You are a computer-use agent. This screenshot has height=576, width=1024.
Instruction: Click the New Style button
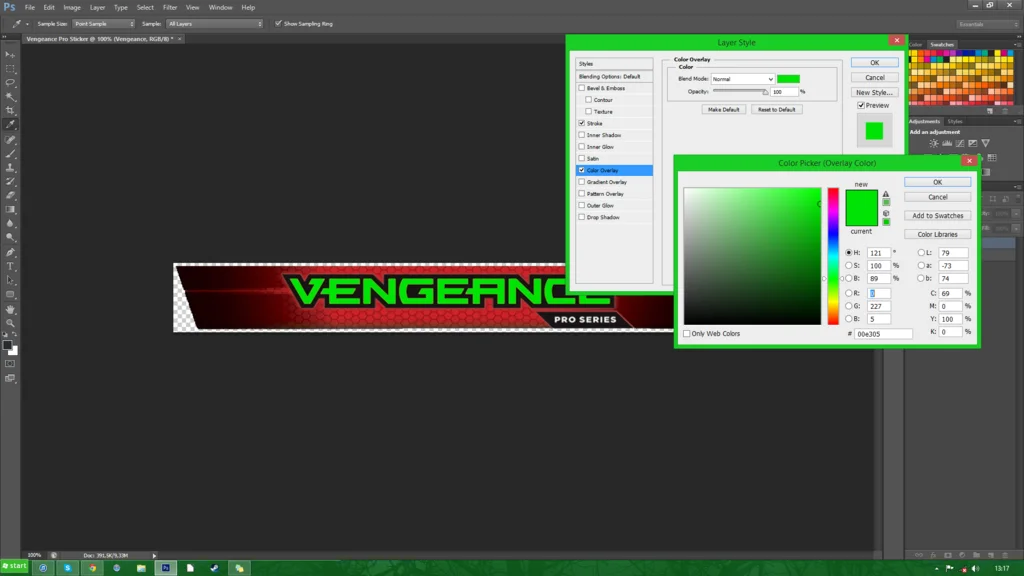874,93
